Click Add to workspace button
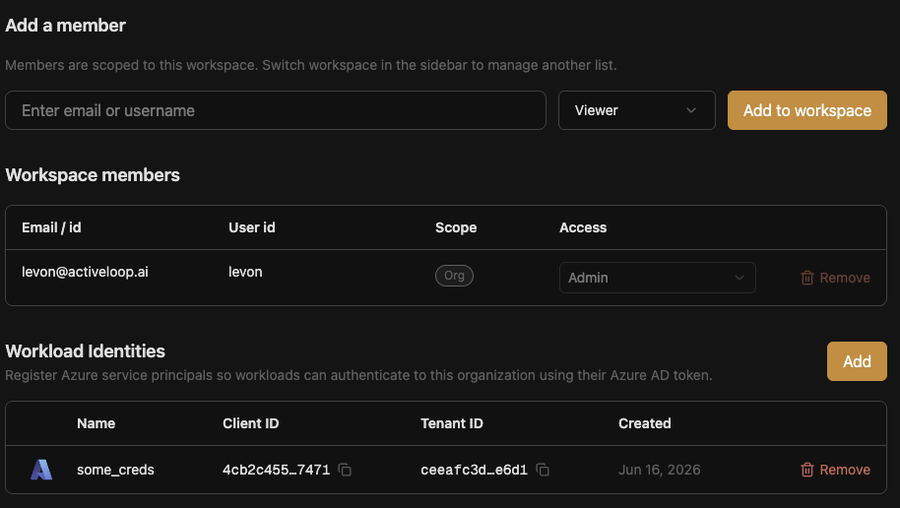Screen dimensions: 900x508 tap(807, 110)
